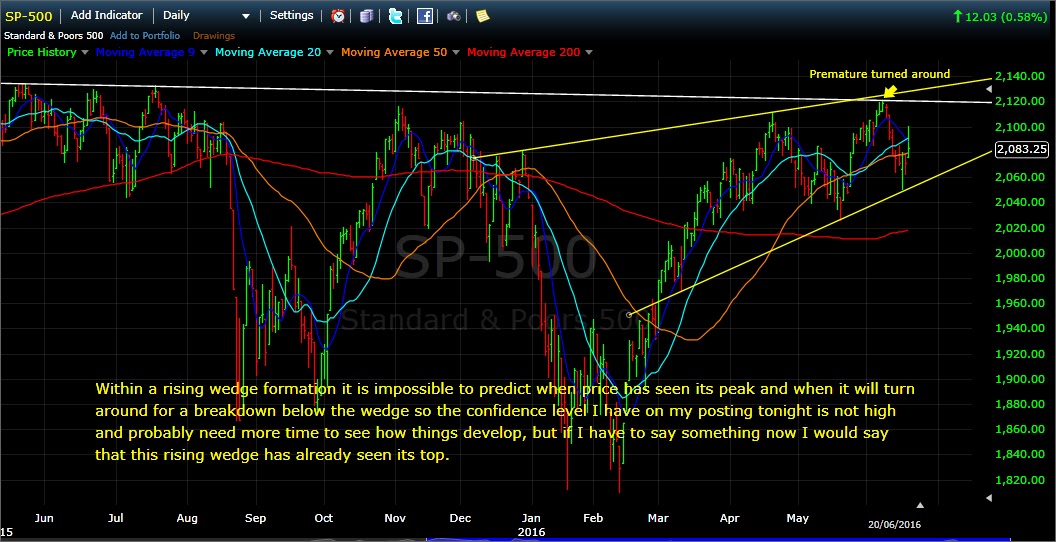The height and width of the screenshot is (542, 1056).
Task: Expand the Price History dropdown arrow
Action: tap(84, 53)
